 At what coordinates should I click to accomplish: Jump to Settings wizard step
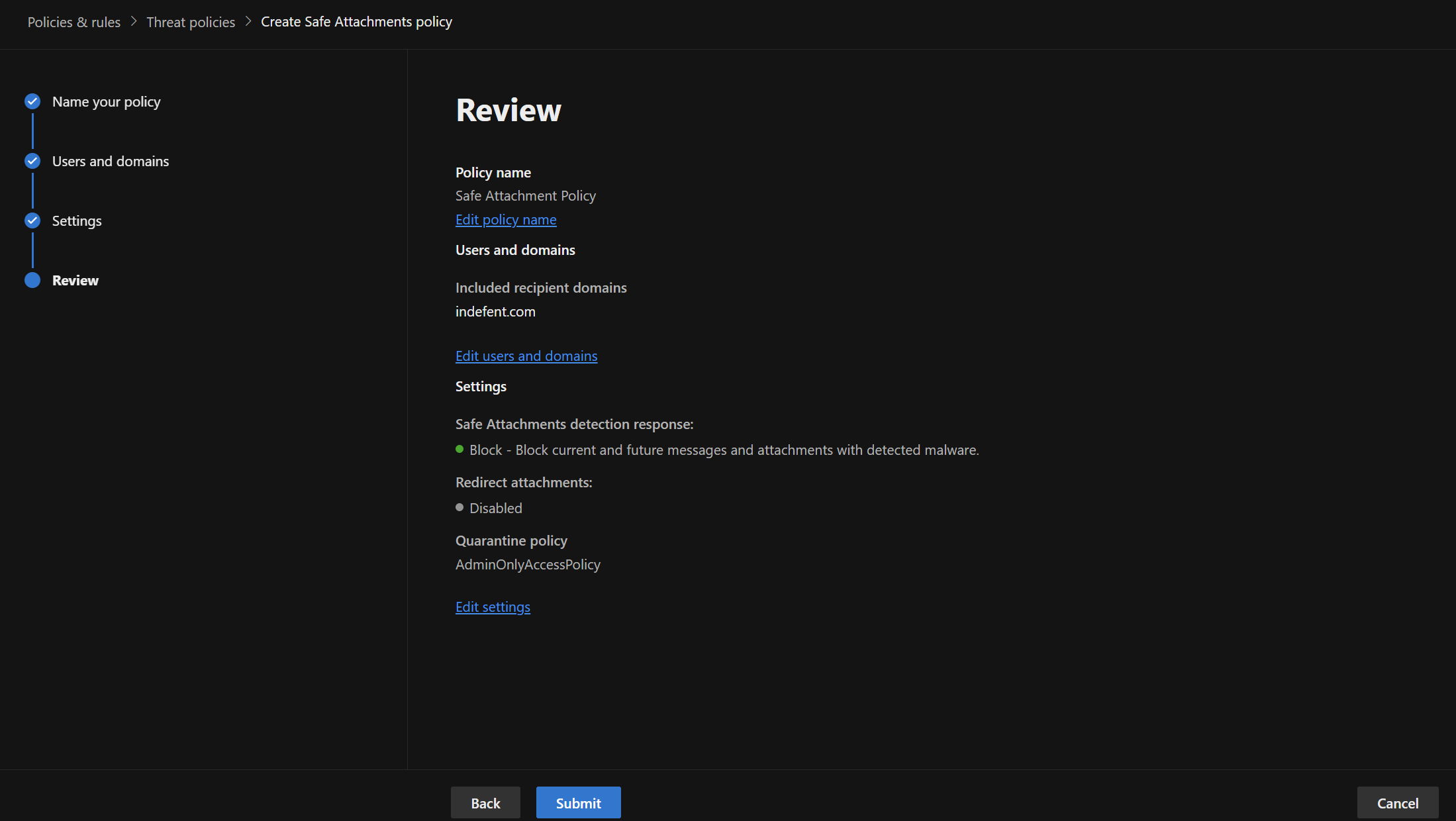77,221
